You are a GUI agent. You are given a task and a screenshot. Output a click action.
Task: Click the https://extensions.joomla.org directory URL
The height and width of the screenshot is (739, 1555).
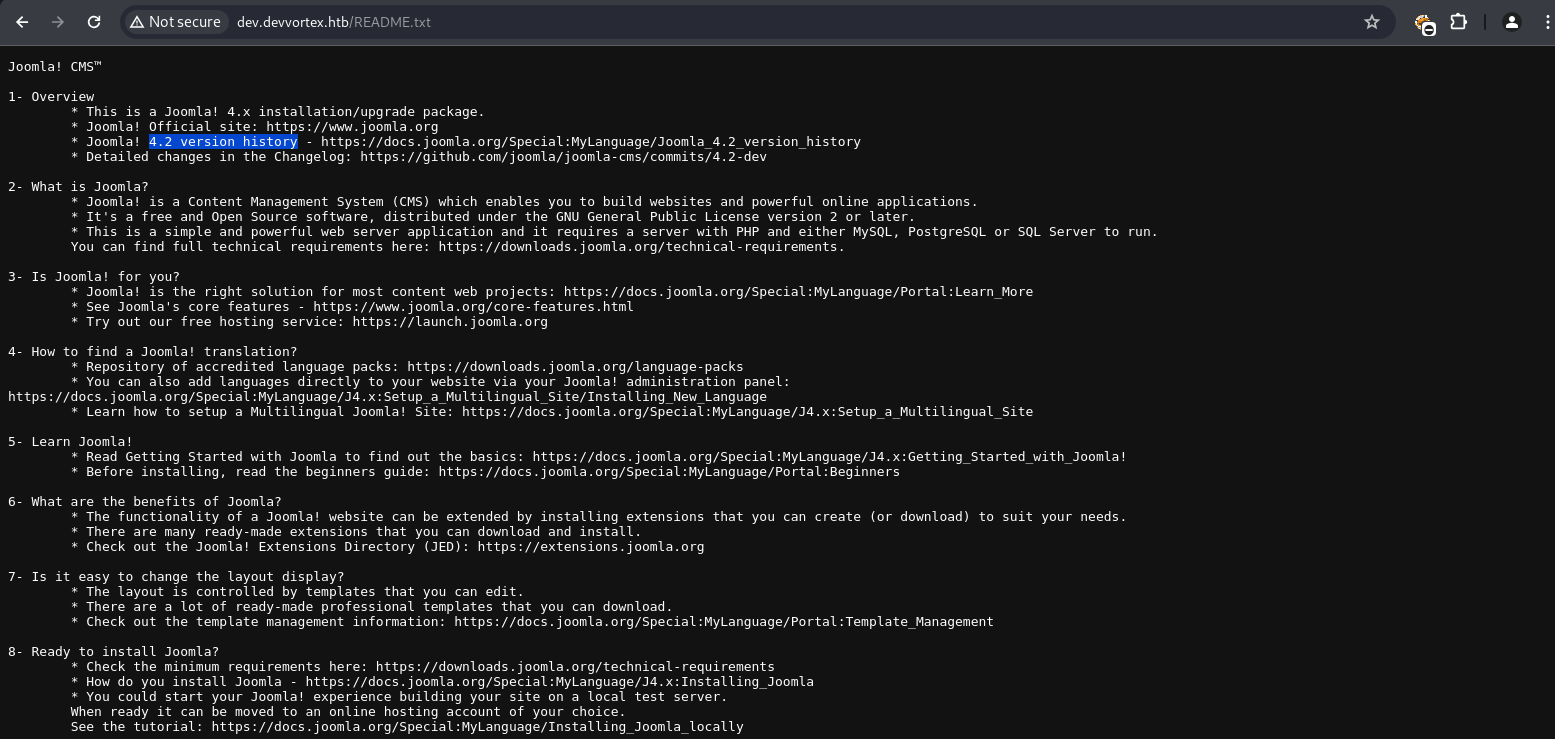coord(590,547)
